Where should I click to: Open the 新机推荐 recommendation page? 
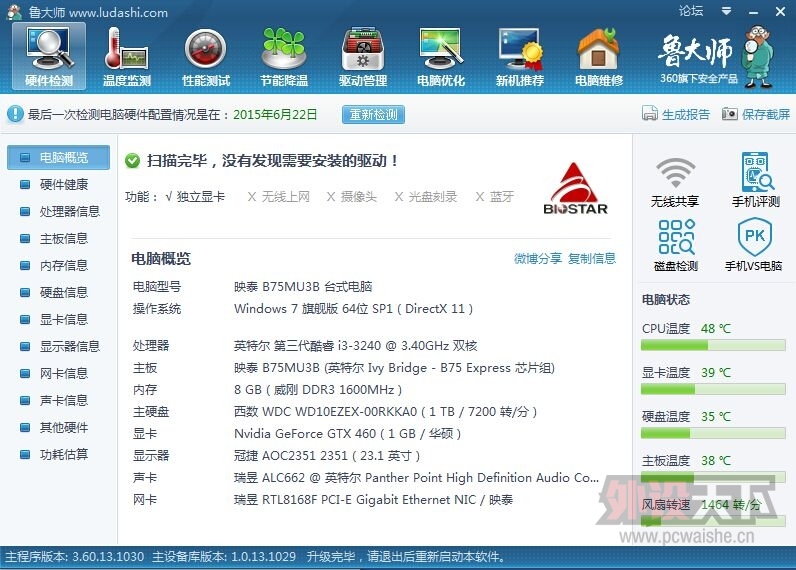519,56
